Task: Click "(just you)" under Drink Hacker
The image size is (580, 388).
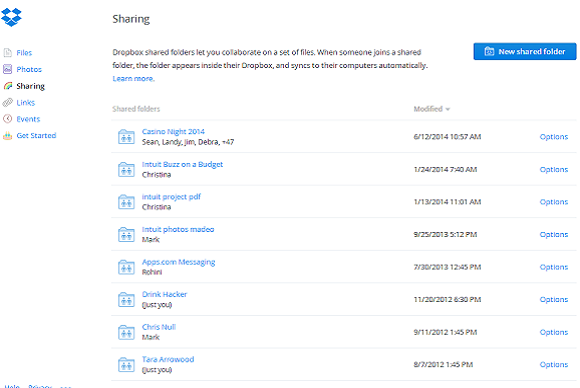Action: pyautogui.click(x=157, y=305)
